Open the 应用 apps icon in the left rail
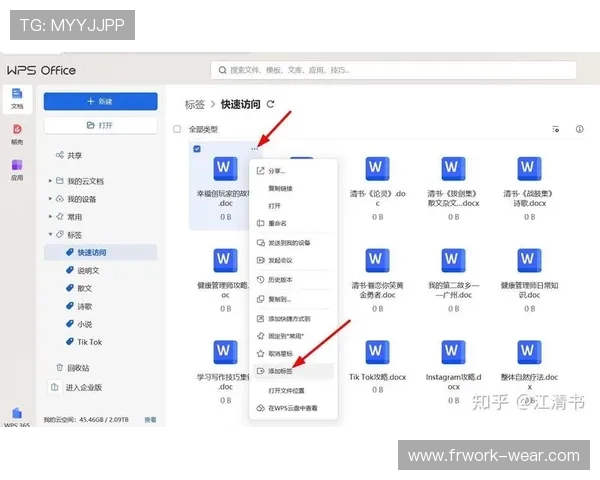This screenshot has width=600, height=480. pyautogui.click(x=17, y=170)
